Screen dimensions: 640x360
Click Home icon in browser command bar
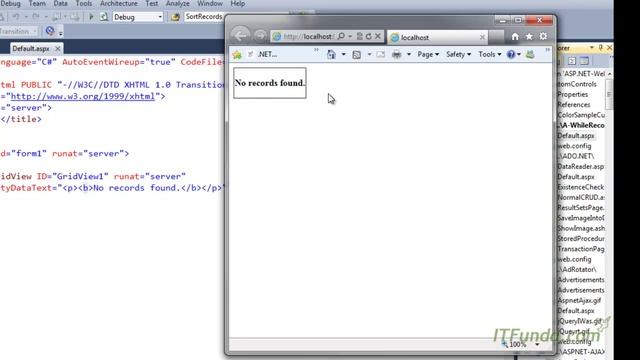click(331, 54)
